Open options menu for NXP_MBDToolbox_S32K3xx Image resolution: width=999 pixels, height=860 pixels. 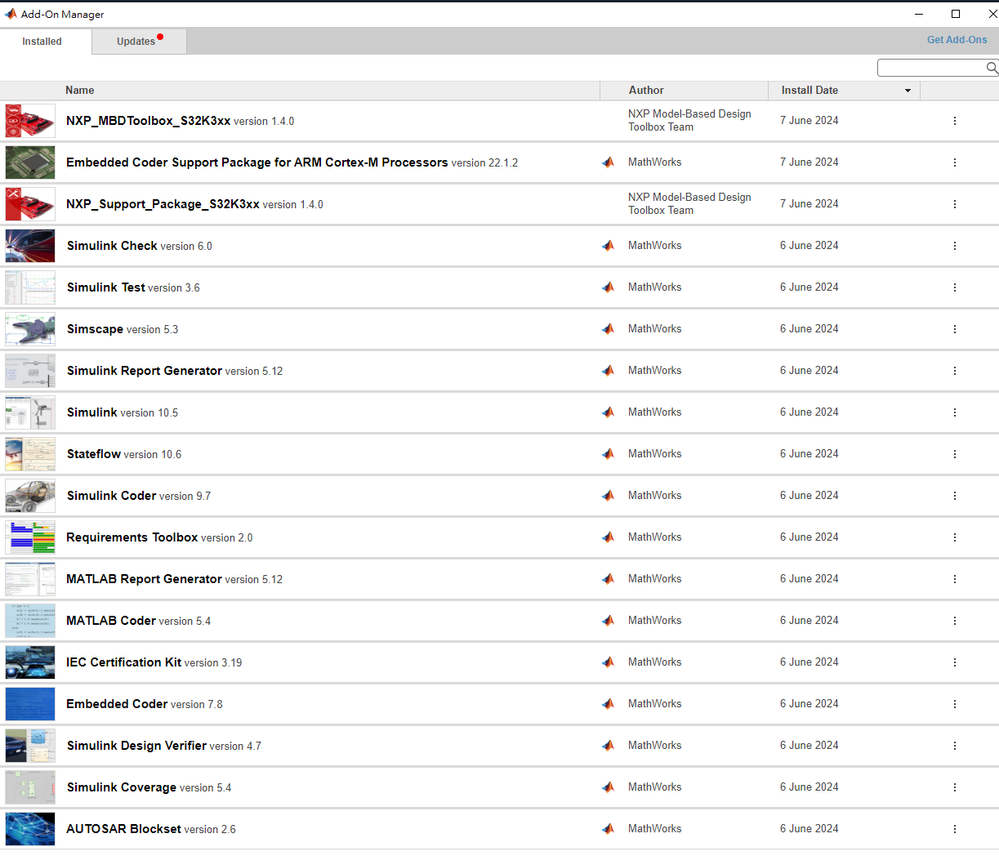954,121
